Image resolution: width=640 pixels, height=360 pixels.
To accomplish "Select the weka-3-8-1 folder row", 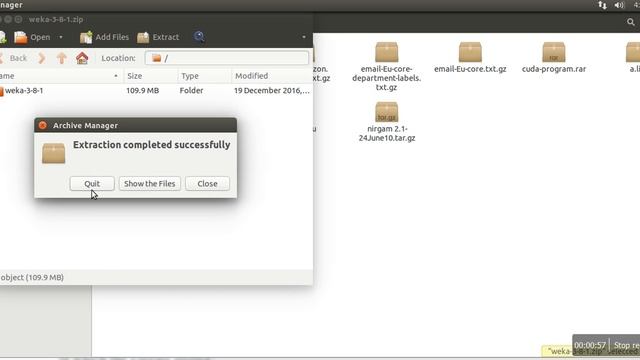I will tap(156, 91).
